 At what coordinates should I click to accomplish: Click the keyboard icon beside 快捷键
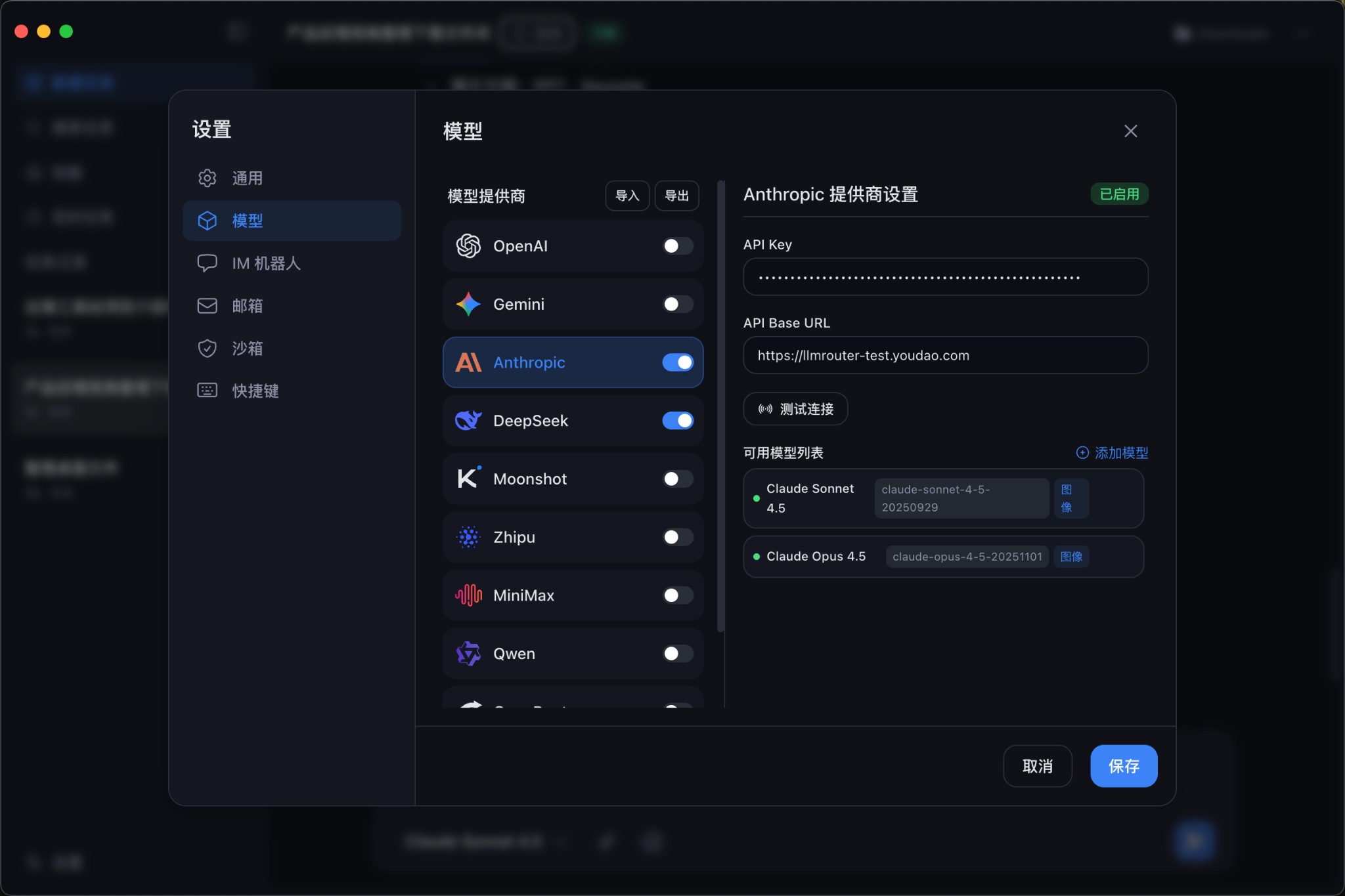[x=207, y=391]
